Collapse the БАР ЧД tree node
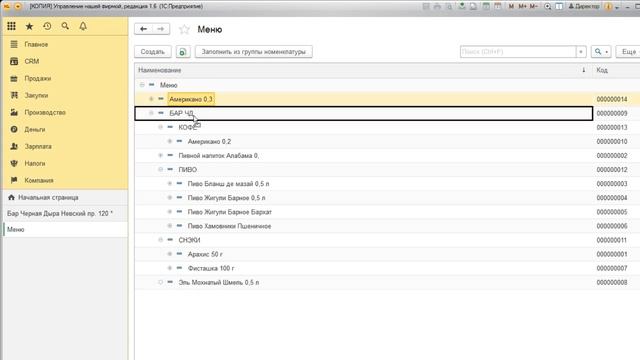640x360 pixels. click(x=151, y=113)
